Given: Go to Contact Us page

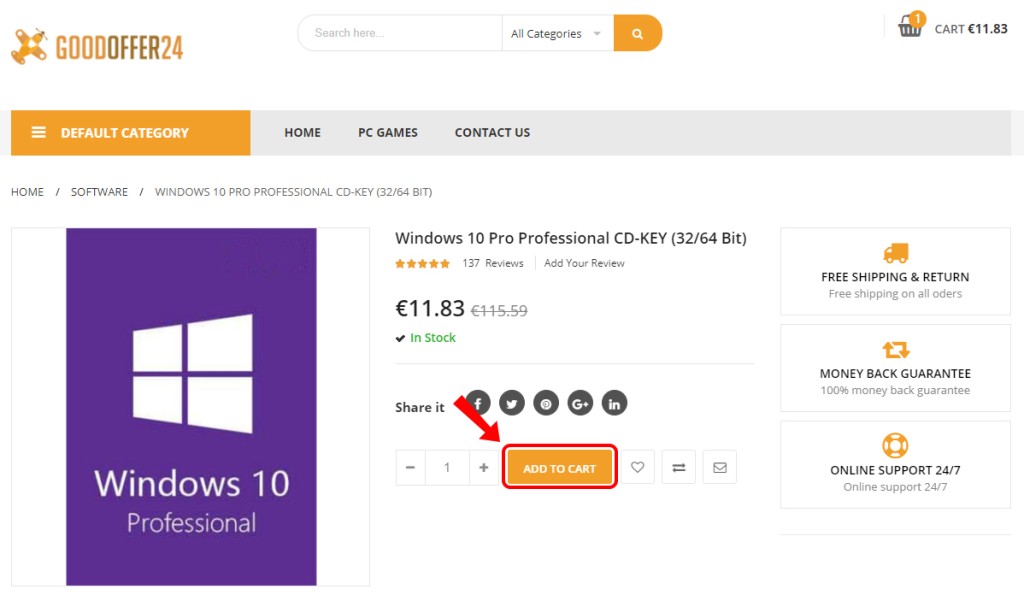Looking at the screenshot, I should coord(492,133).
